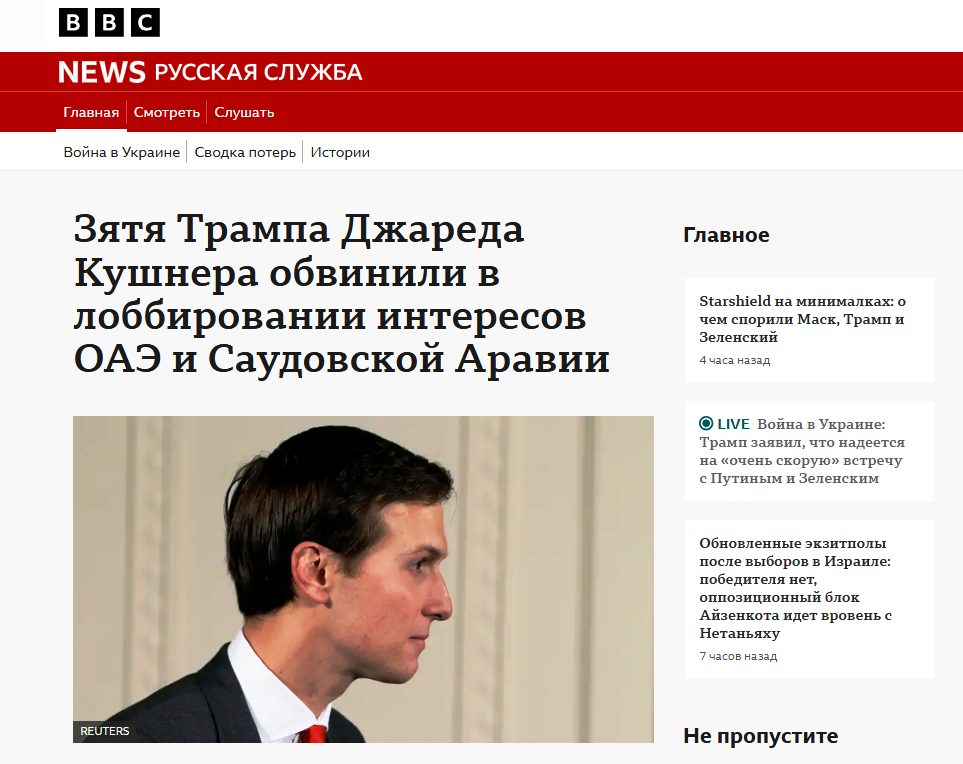Open Сводка потерь section

point(245,152)
